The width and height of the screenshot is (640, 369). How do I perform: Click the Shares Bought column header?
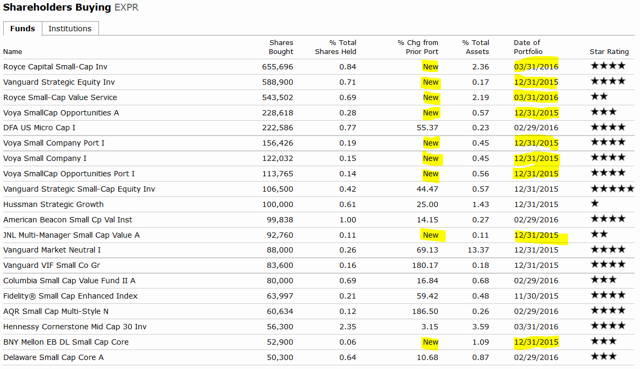[281, 47]
